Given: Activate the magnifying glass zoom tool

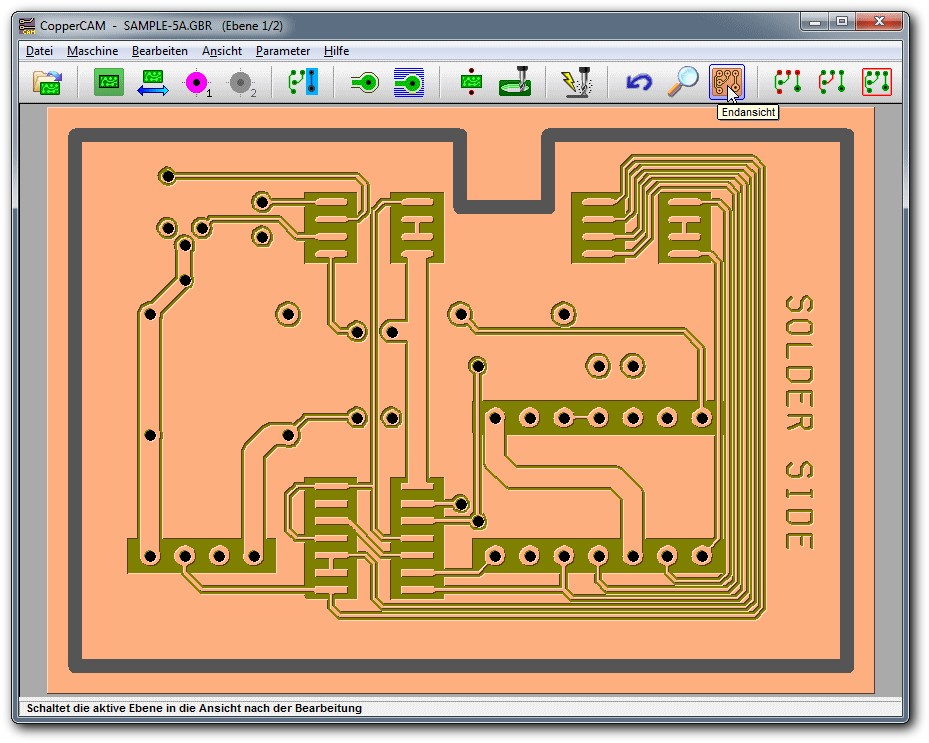Looking at the screenshot, I should point(683,82).
